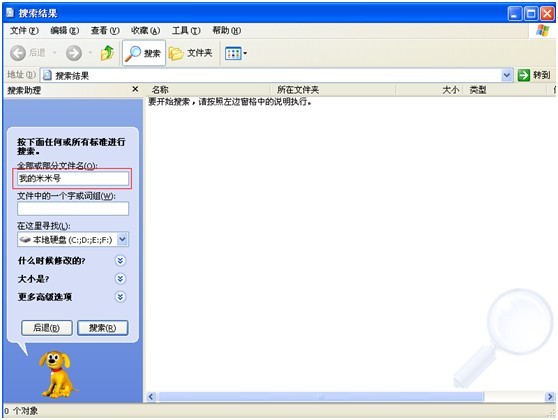This screenshot has height=420, width=558.
Task: Open the 查看(V) menu
Action: coord(105,31)
